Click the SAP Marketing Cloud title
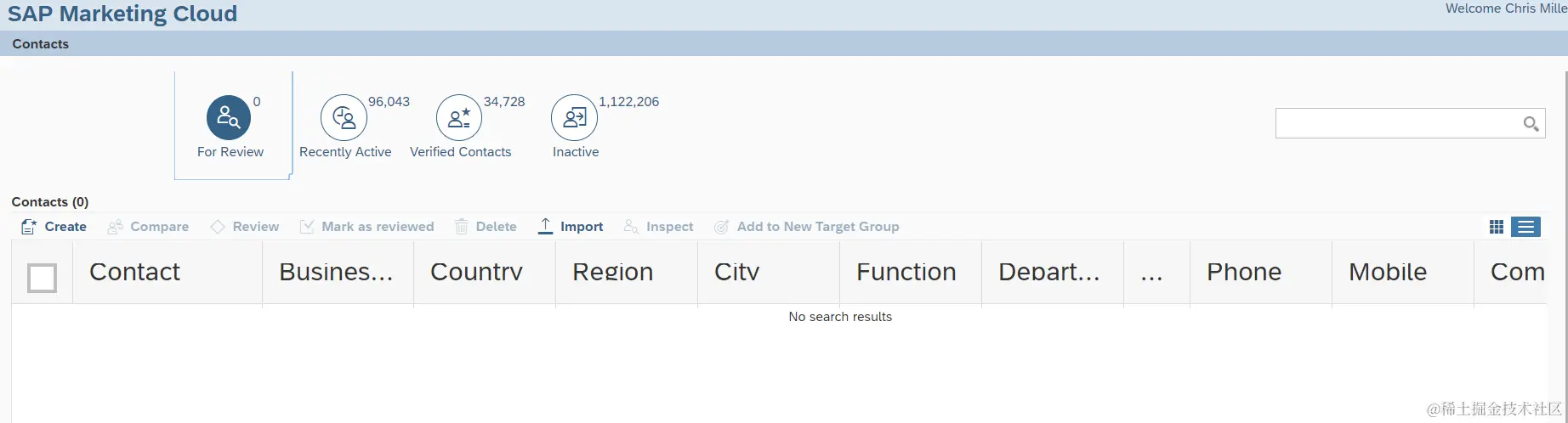 point(122,14)
